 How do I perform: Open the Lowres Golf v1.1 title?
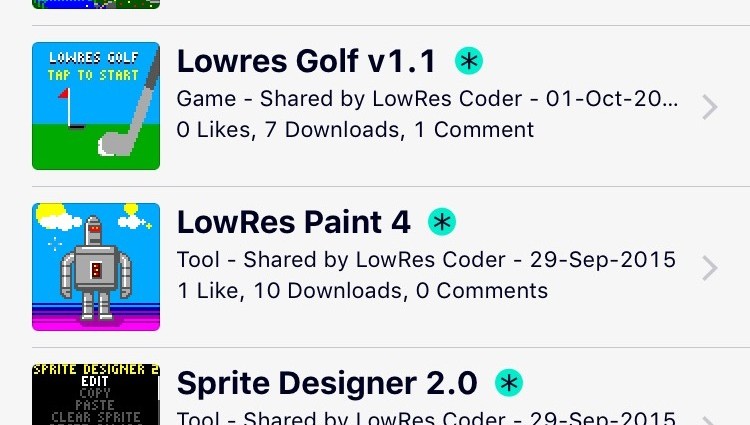pos(306,62)
